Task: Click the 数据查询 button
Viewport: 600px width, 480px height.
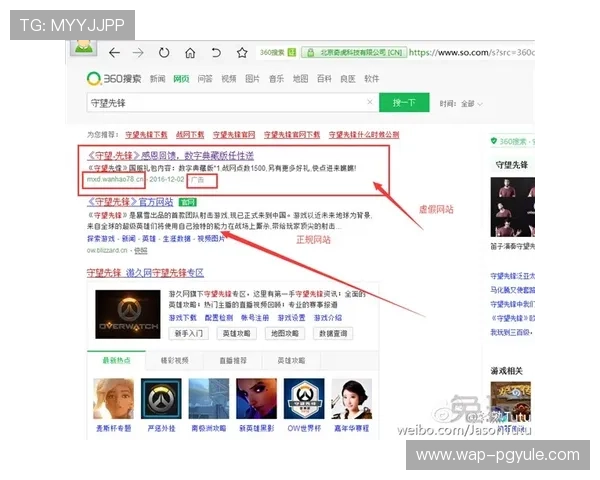Action: click(333, 333)
